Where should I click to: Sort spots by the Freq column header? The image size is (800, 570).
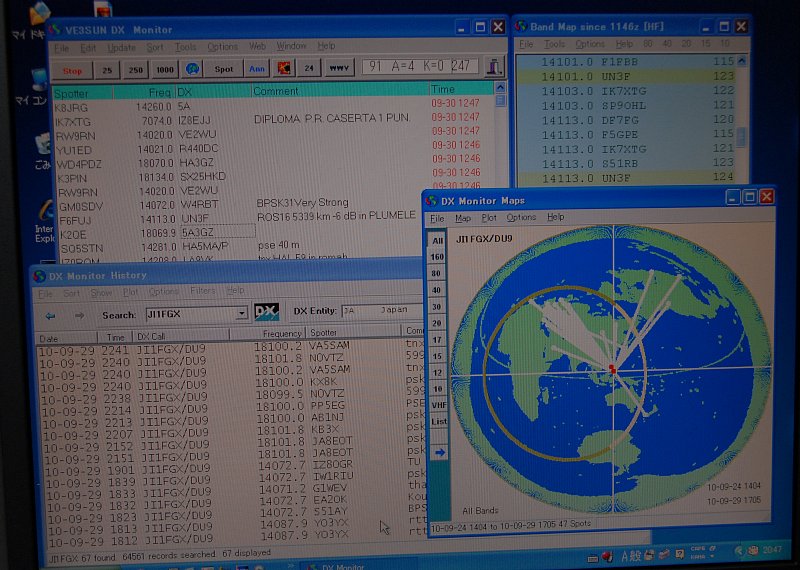pyautogui.click(x=144, y=92)
